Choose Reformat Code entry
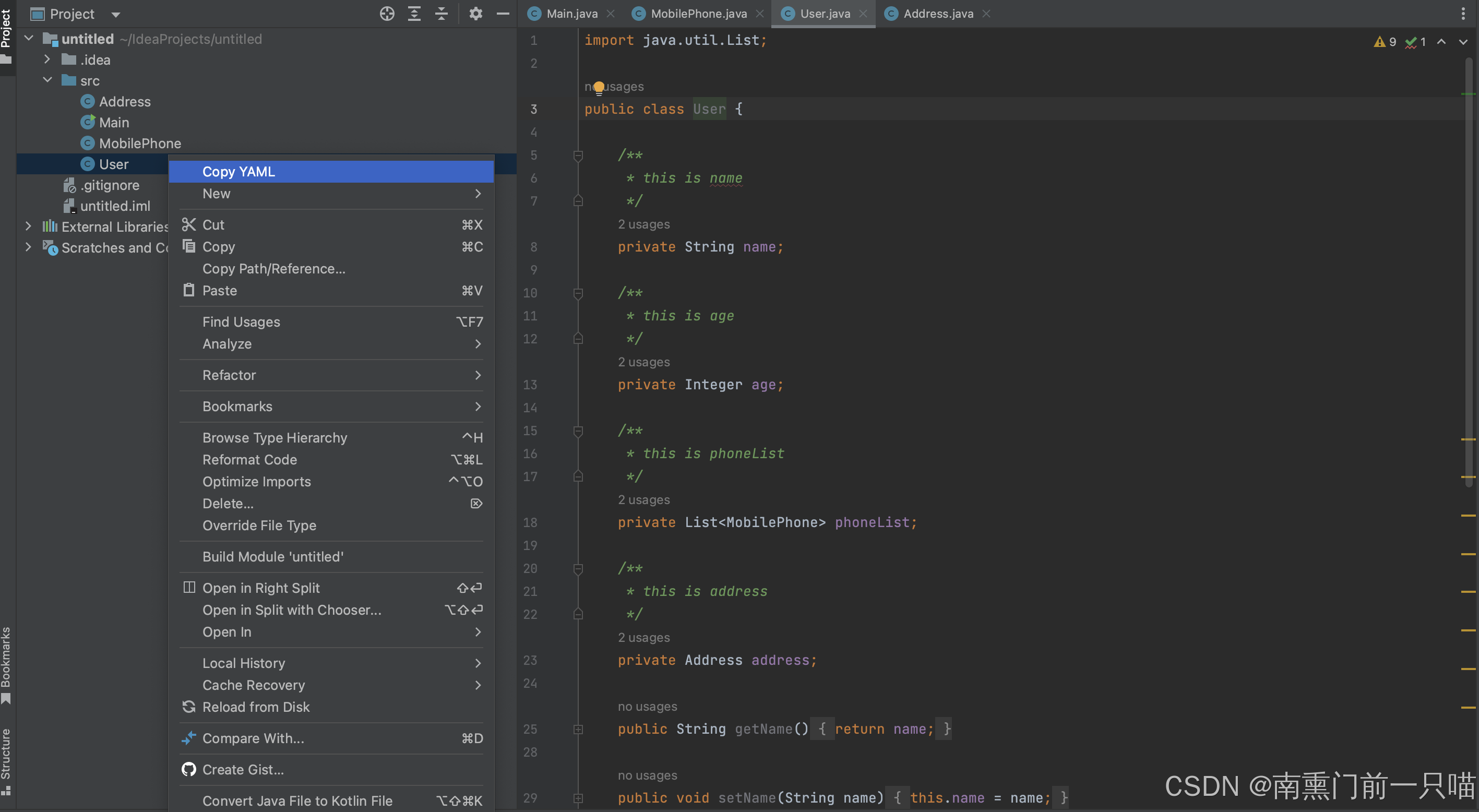 pyautogui.click(x=331, y=459)
